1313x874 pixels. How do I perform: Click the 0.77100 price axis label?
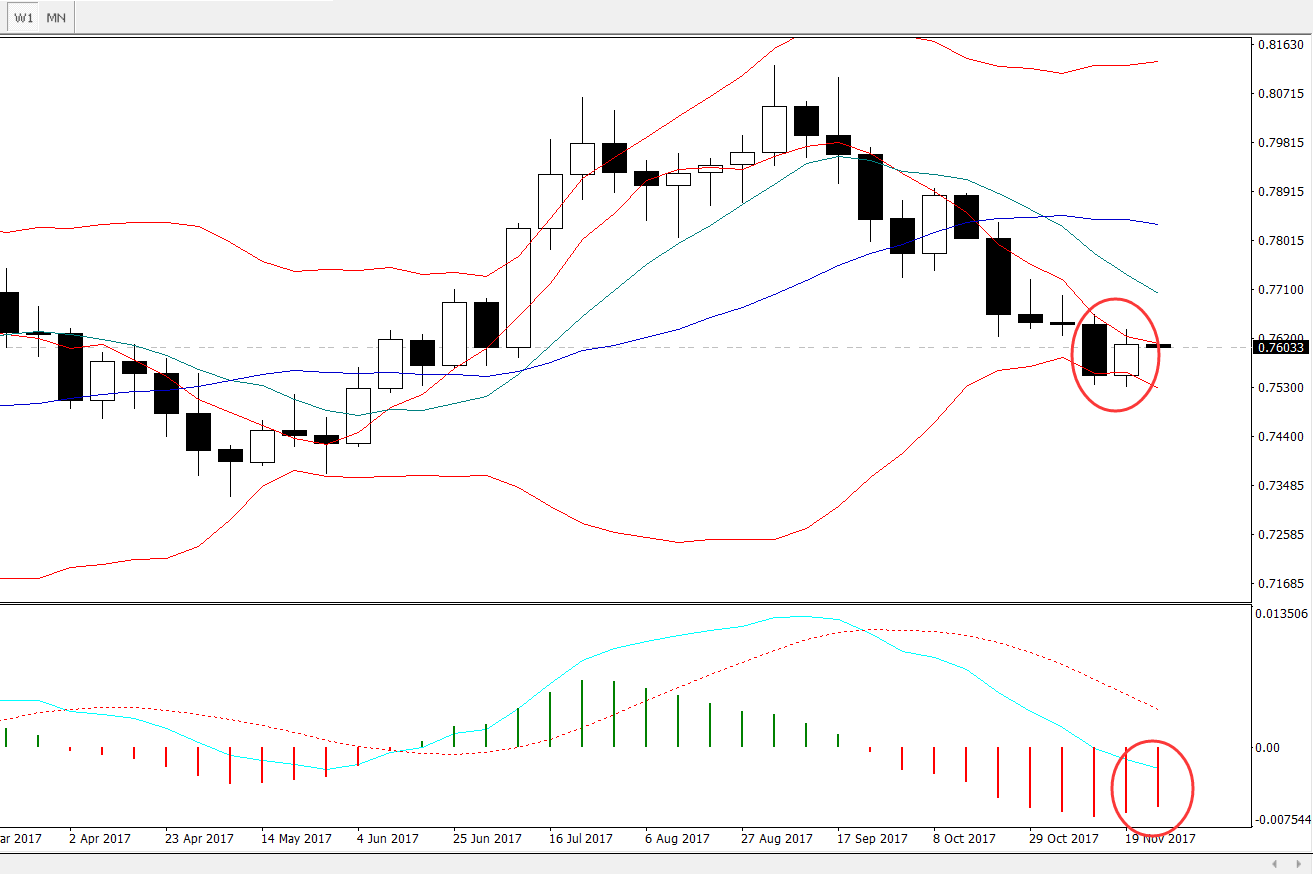(x=1283, y=290)
